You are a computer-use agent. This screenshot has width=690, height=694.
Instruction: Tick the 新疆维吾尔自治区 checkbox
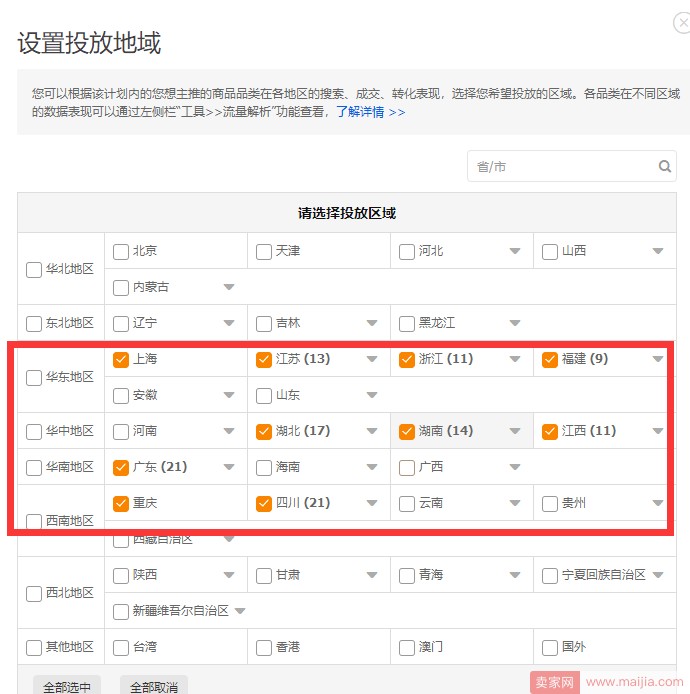pos(121,612)
